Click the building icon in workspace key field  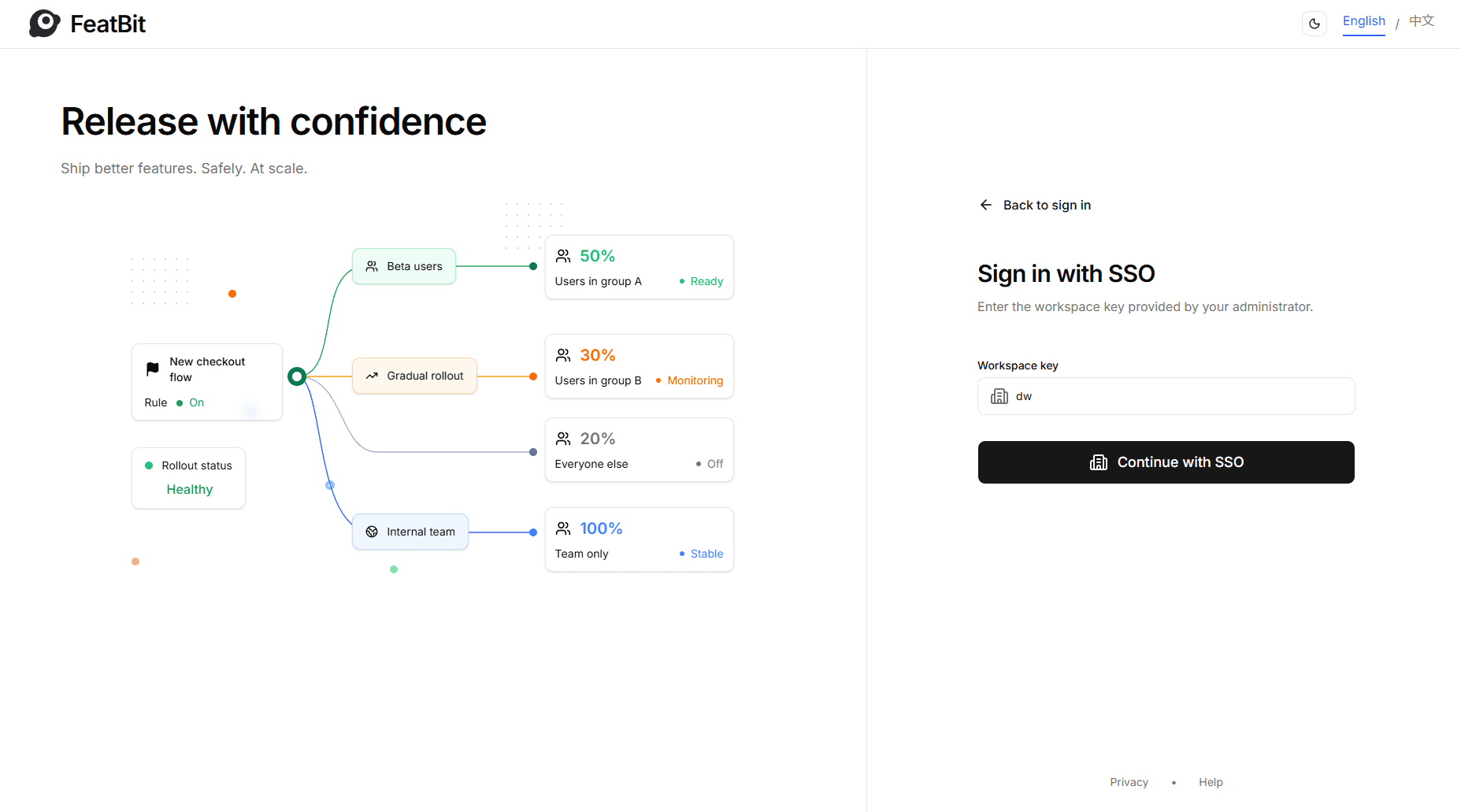(999, 396)
